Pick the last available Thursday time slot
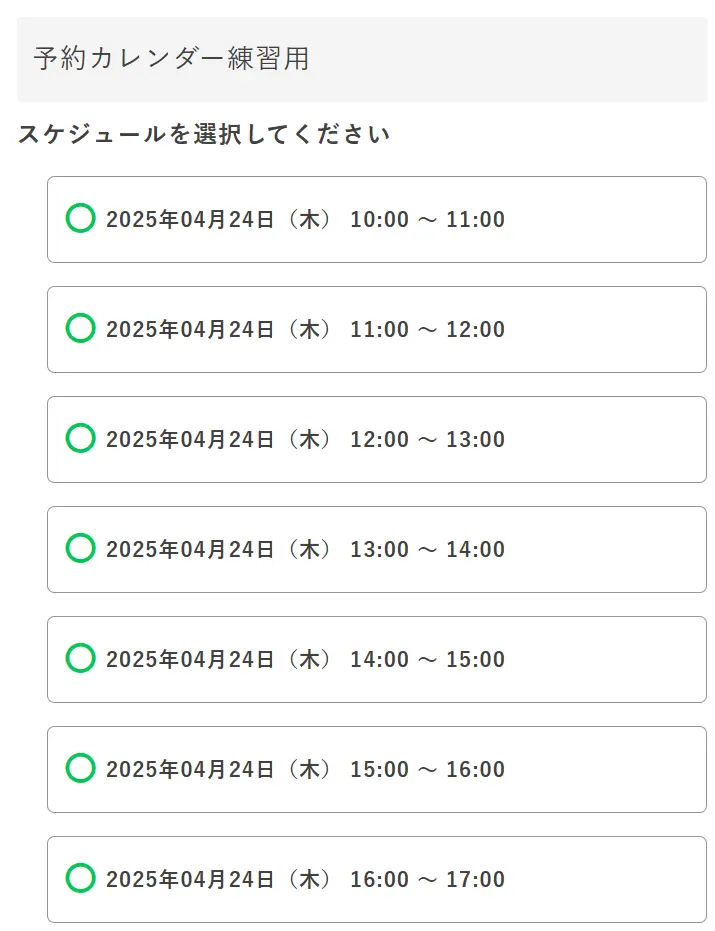Viewport: 715px width, 931px height. 375,879
